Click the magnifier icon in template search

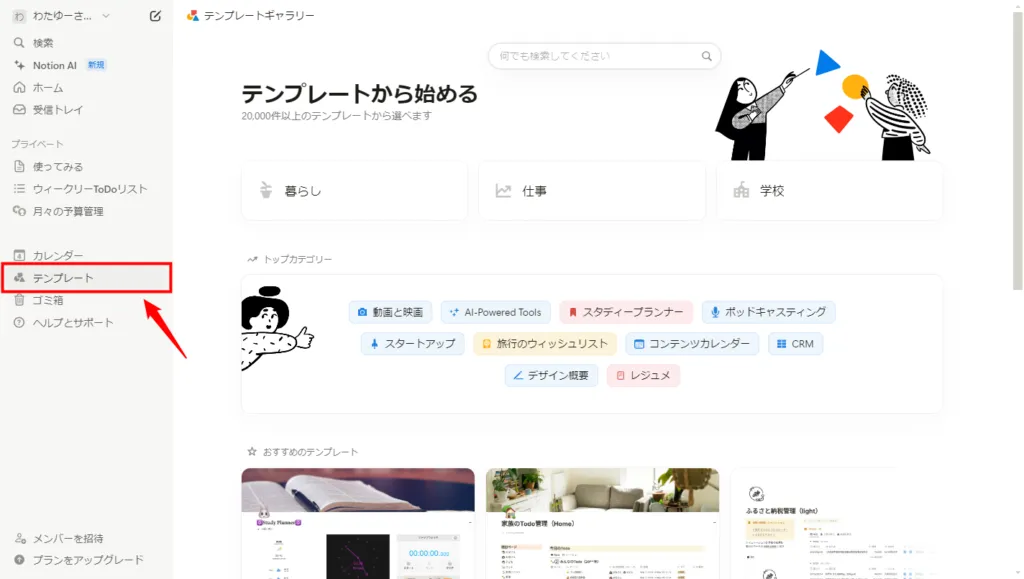[707, 56]
